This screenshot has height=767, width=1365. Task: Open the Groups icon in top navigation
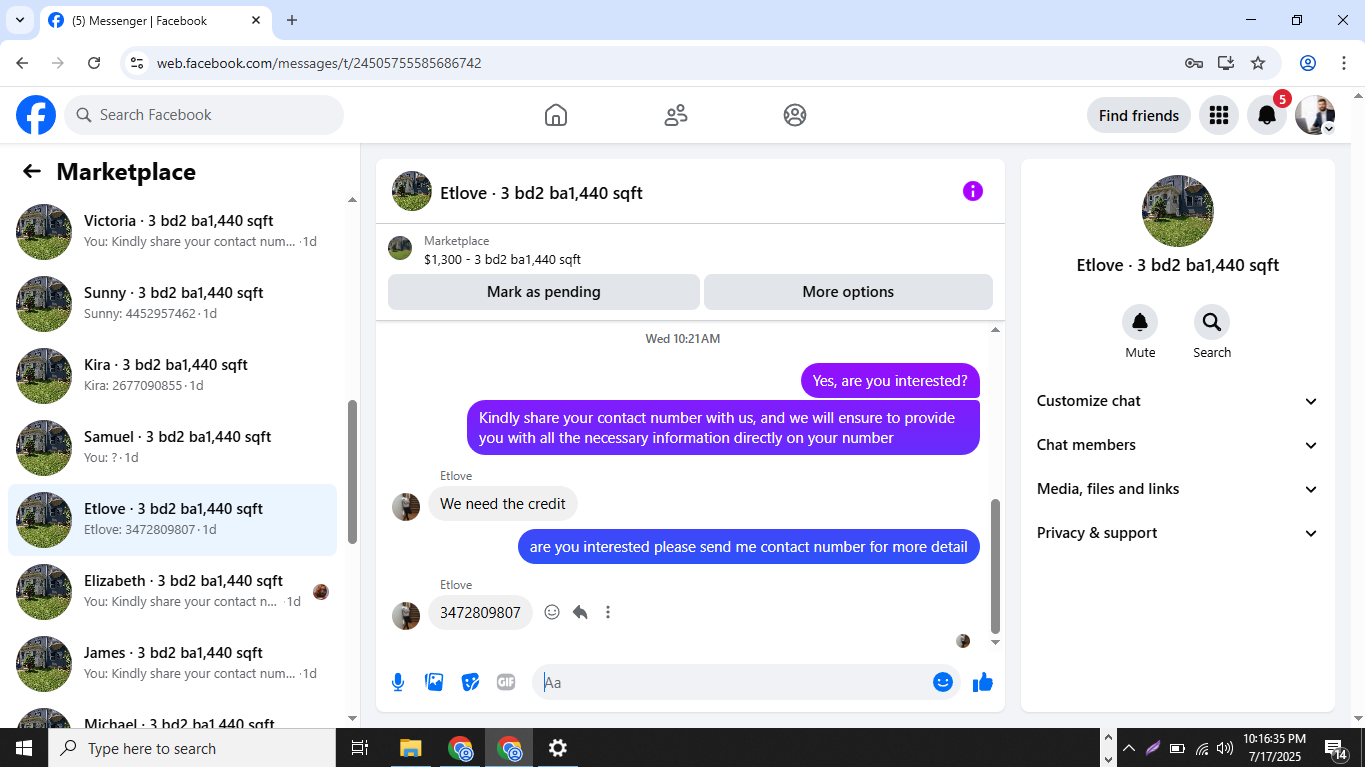[795, 115]
